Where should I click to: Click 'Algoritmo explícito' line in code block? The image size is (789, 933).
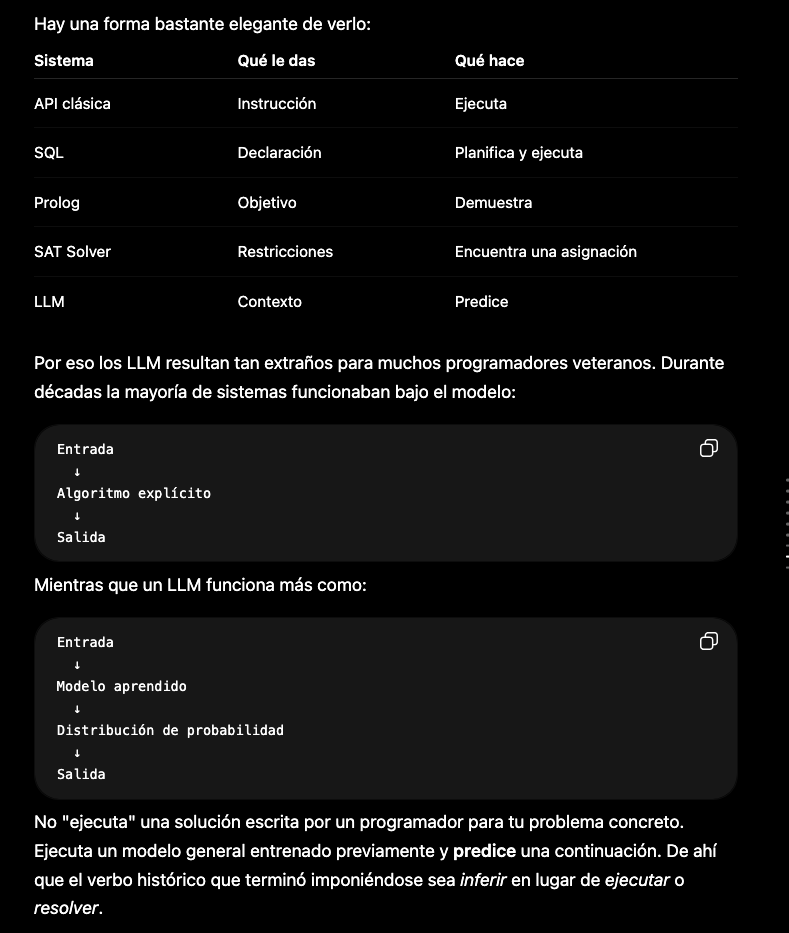coord(134,493)
